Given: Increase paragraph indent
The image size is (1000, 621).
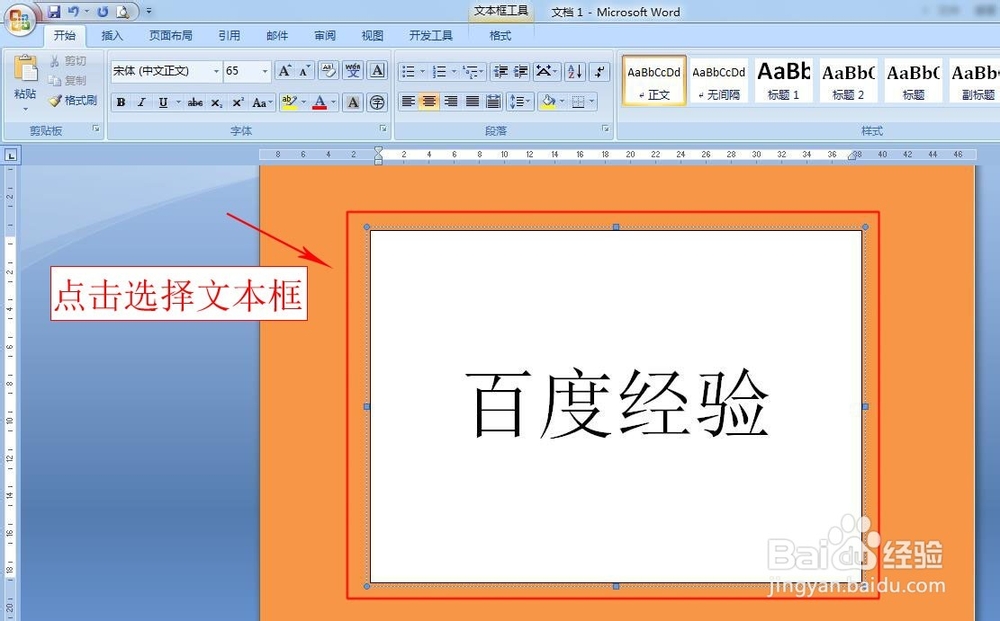Looking at the screenshot, I should pos(521,71).
